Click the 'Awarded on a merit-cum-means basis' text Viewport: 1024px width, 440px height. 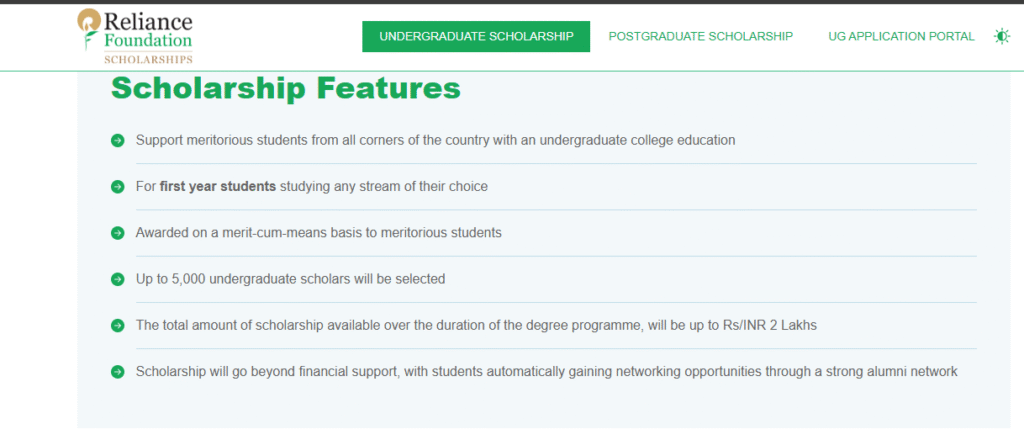coord(318,233)
